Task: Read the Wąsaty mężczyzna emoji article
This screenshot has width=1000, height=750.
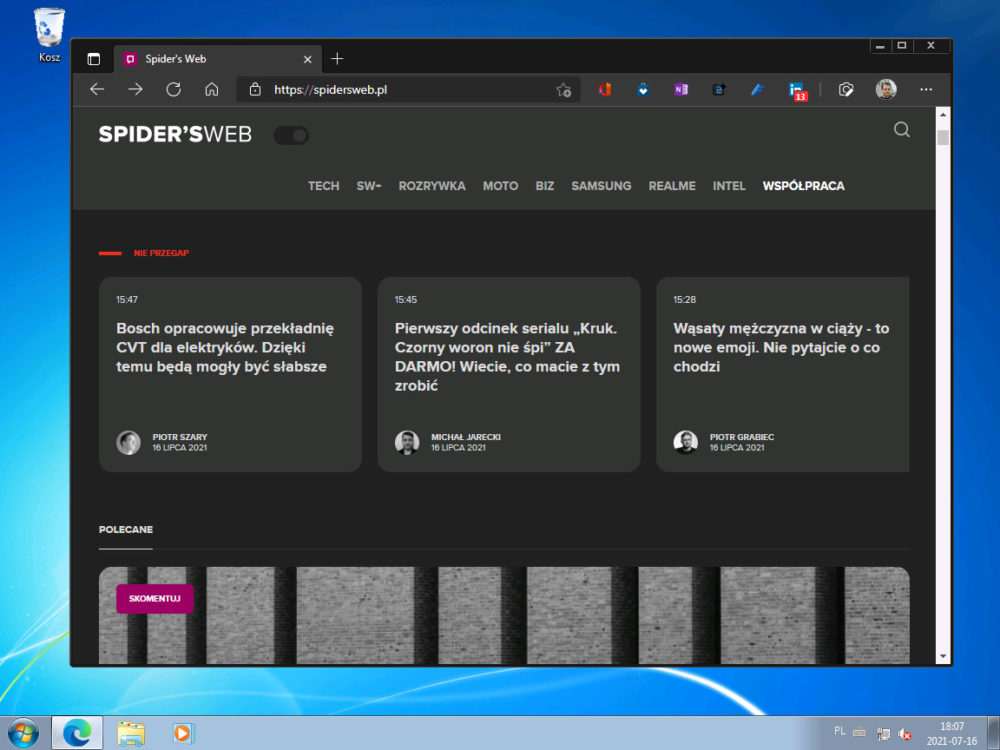Action: point(781,348)
